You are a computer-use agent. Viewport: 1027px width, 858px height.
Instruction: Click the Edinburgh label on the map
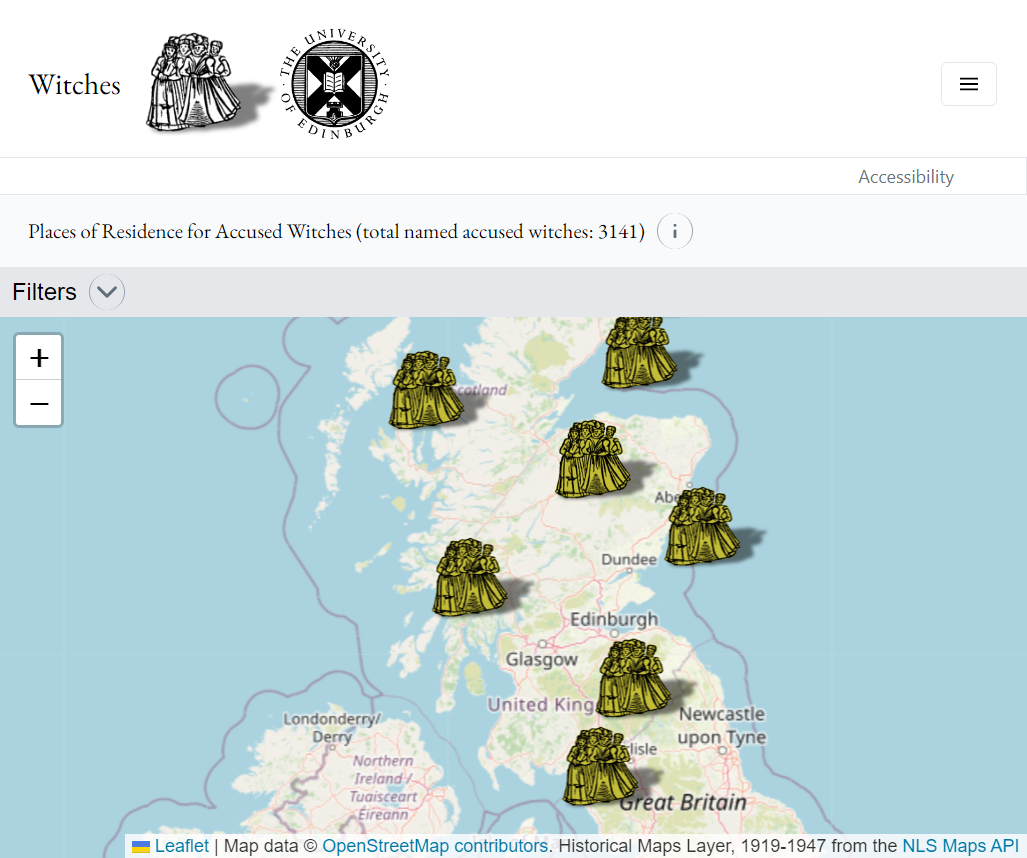[x=614, y=619]
